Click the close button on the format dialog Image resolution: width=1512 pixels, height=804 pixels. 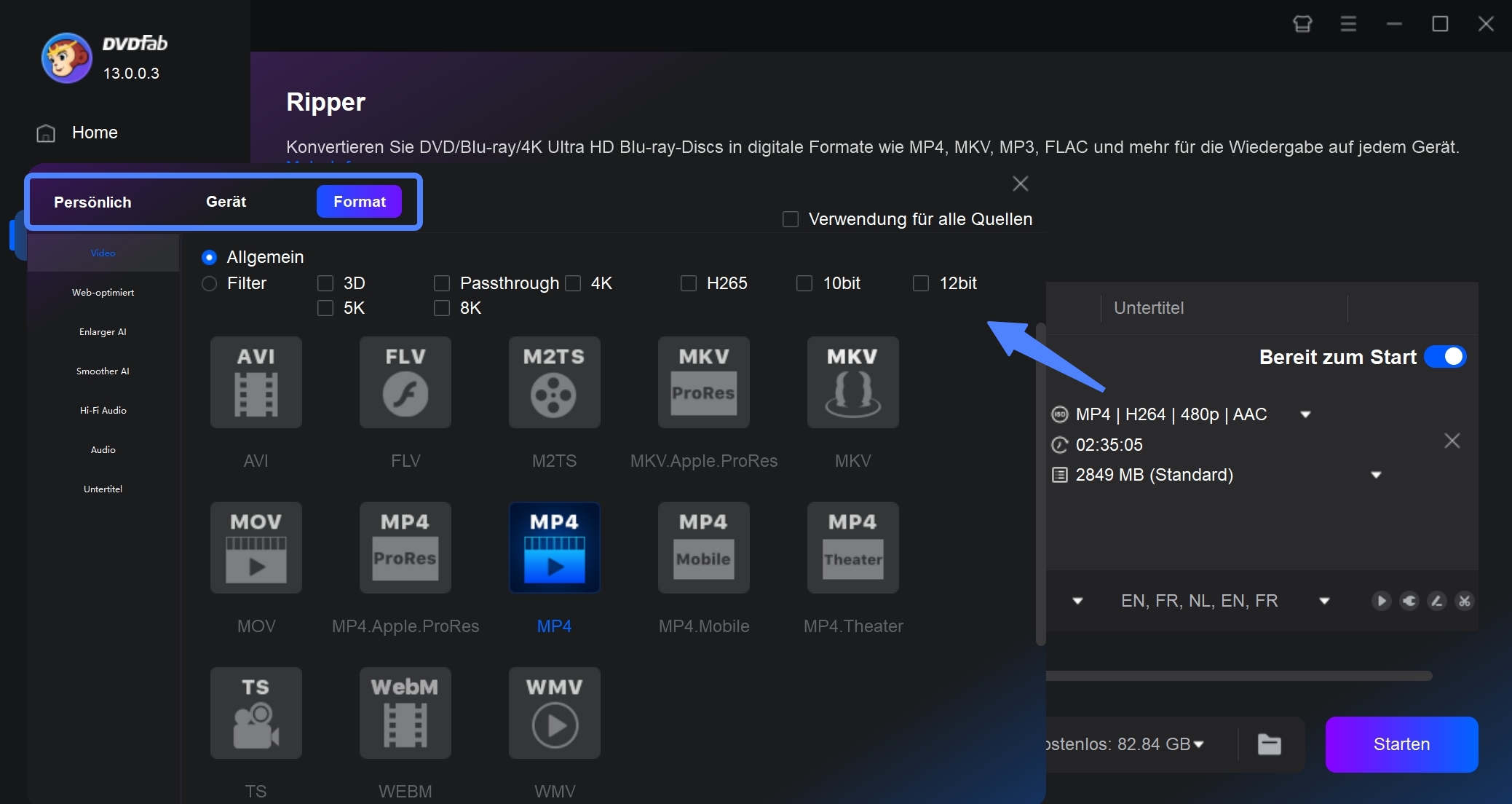tap(1020, 183)
